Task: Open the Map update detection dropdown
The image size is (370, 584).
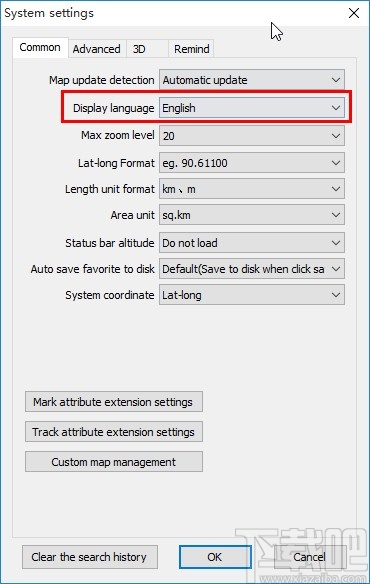Action: coord(252,80)
